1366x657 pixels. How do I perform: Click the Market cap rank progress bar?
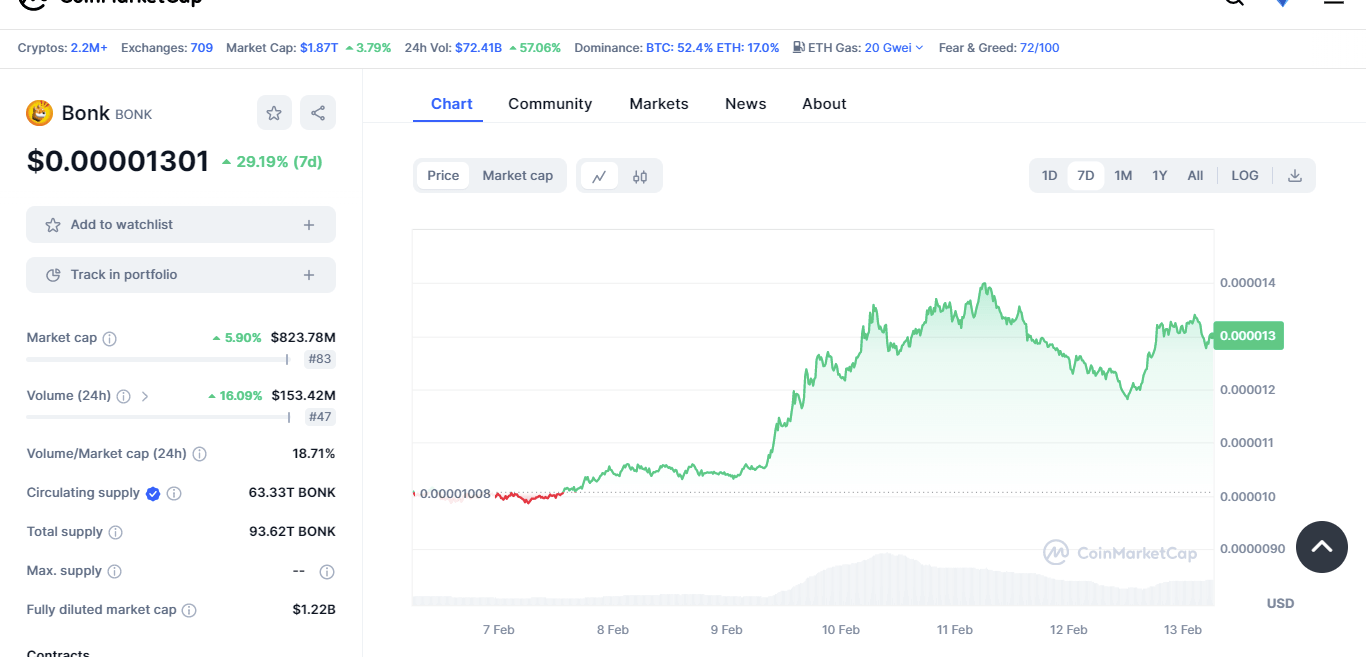[157, 359]
